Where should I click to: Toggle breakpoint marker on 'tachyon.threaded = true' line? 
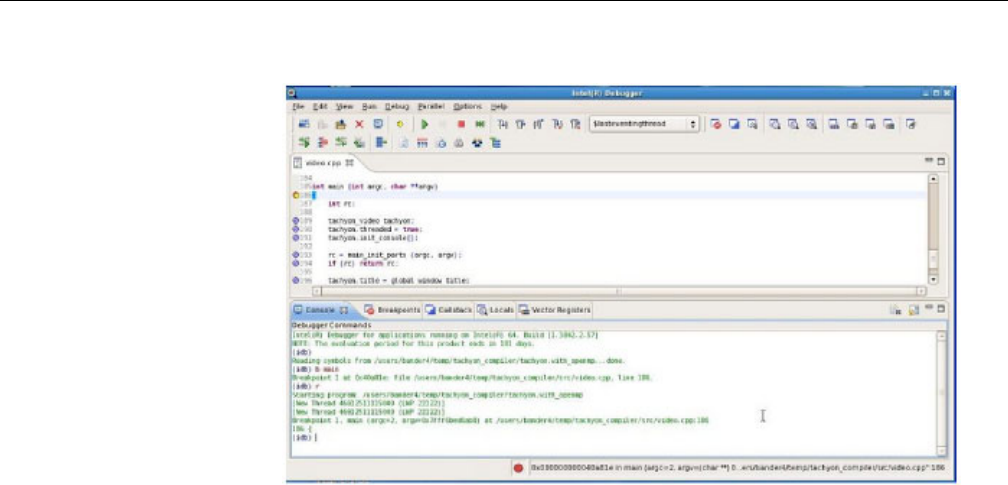click(x=296, y=229)
